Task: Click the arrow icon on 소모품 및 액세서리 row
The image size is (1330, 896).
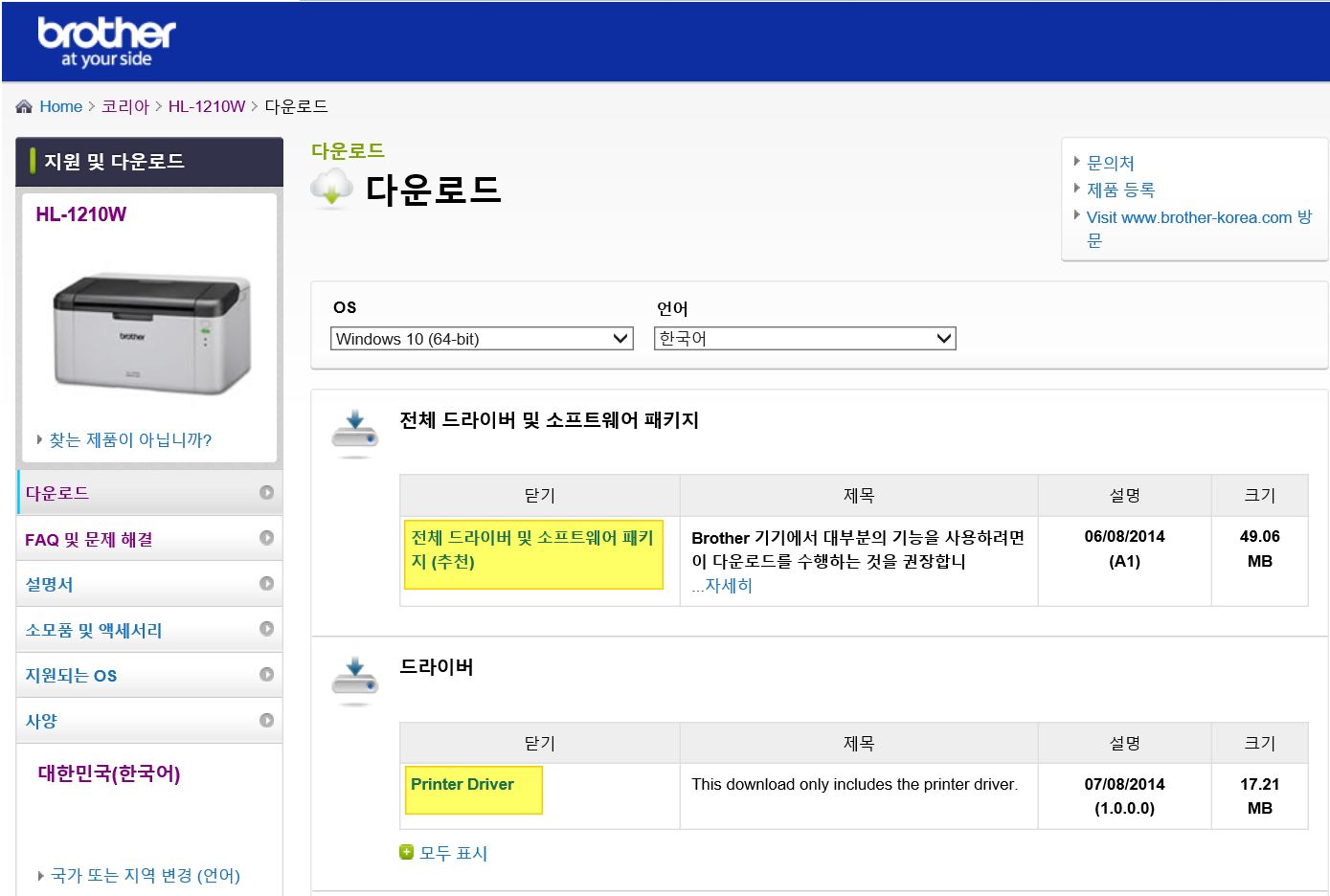Action: coord(266,629)
